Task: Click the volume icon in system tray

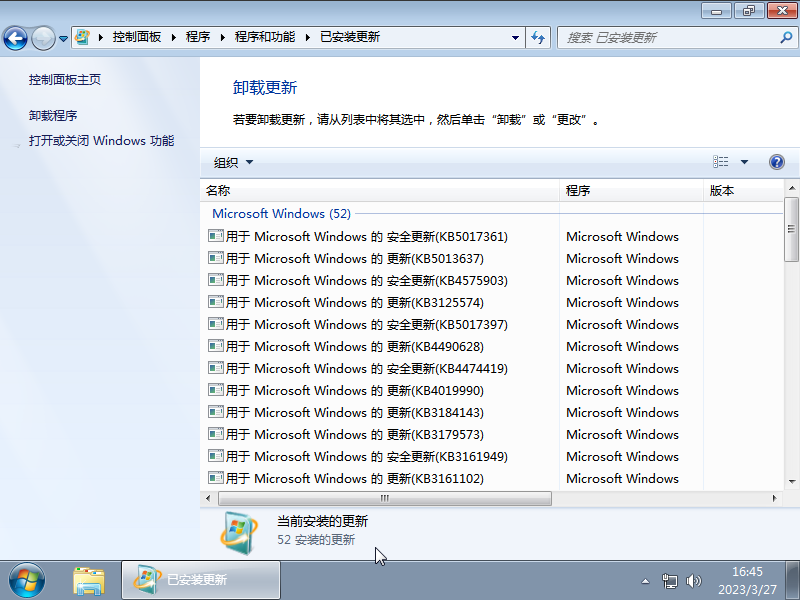Action: pos(694,579)
